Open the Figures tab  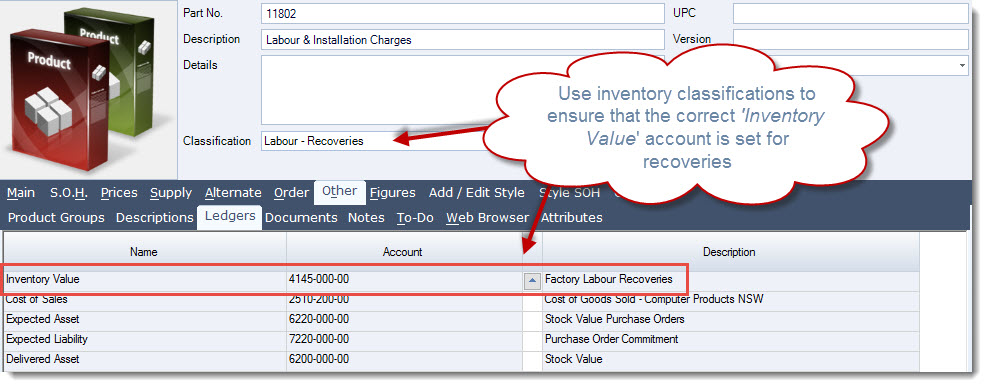coord(393,193)
